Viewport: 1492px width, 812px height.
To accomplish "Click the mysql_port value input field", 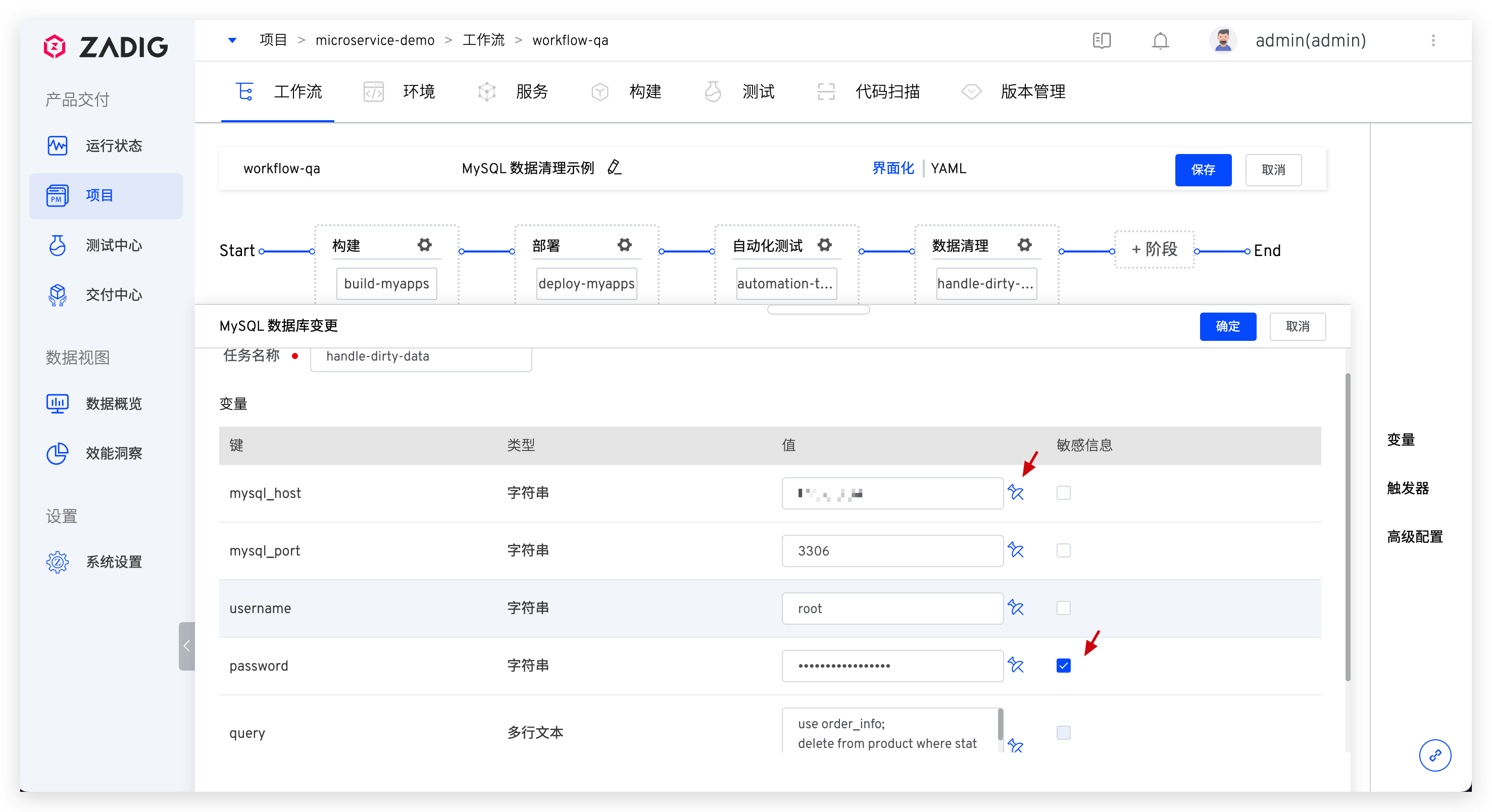I will (892, 551).
